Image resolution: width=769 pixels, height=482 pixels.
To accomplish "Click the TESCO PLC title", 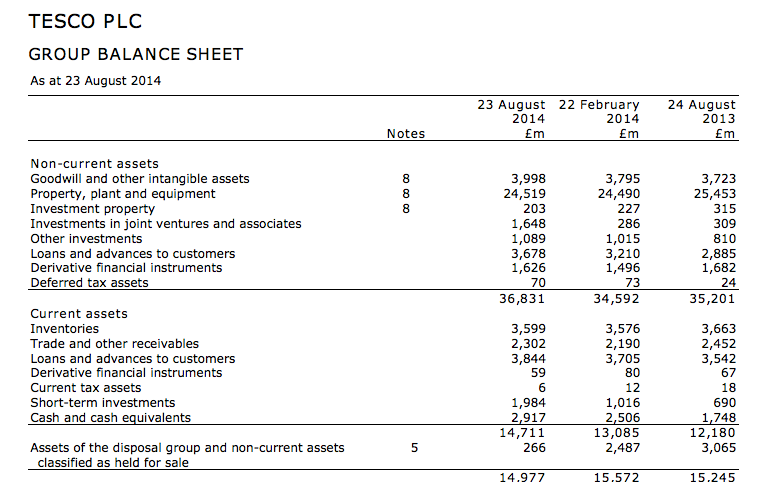I will 85,22.
